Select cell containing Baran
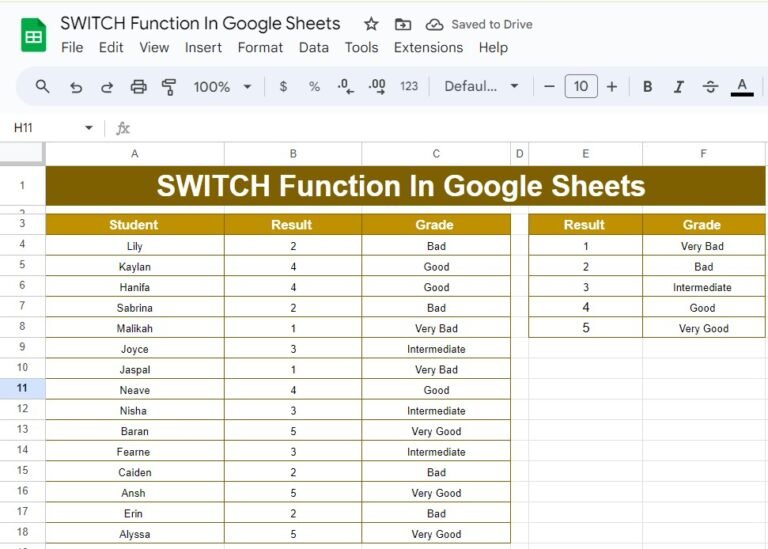768x549 pixels. pos(135,431)
